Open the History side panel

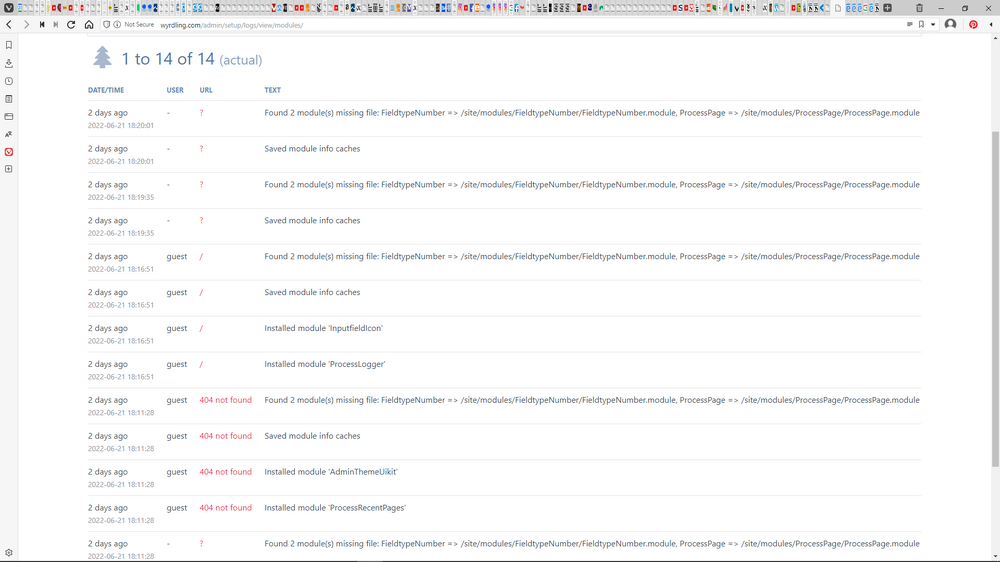click(9, 81)
